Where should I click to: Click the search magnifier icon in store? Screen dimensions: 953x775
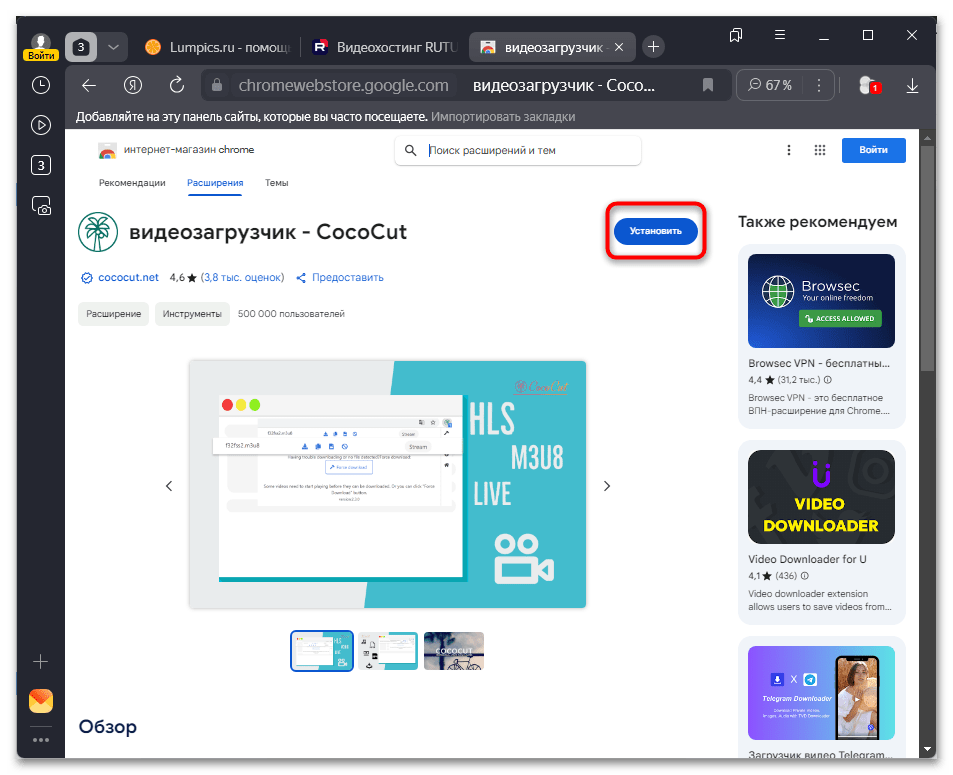click(x=411, y=150)
